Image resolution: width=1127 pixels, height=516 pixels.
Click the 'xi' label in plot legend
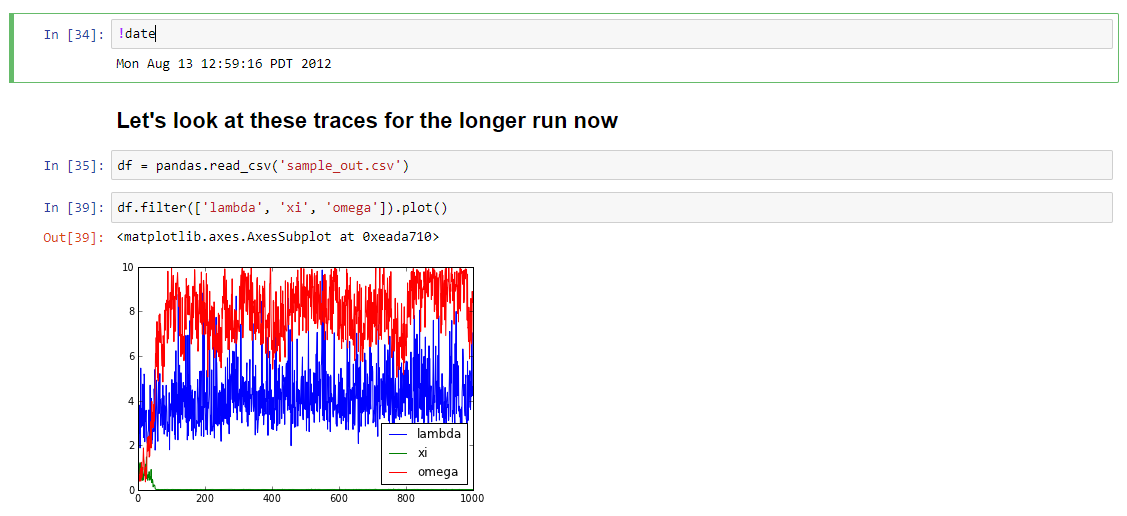(423, 453)
